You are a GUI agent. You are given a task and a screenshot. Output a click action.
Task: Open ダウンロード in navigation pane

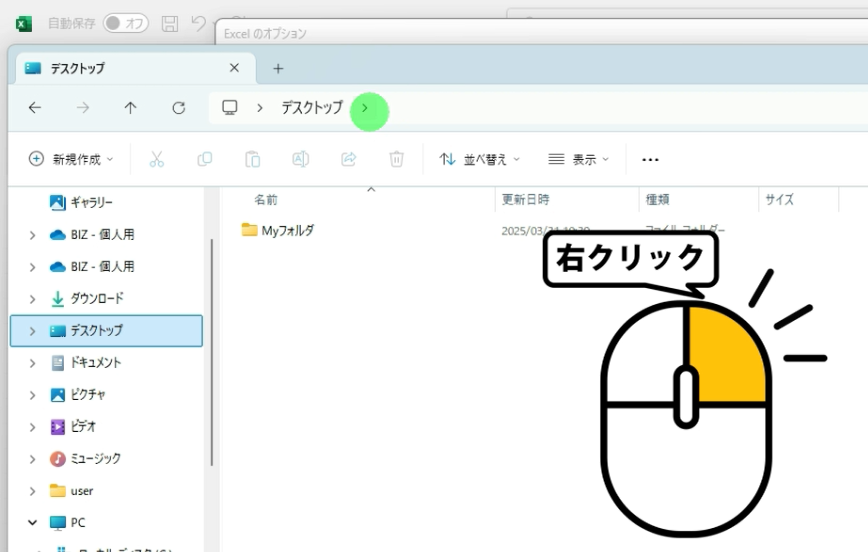click(87, 298)
